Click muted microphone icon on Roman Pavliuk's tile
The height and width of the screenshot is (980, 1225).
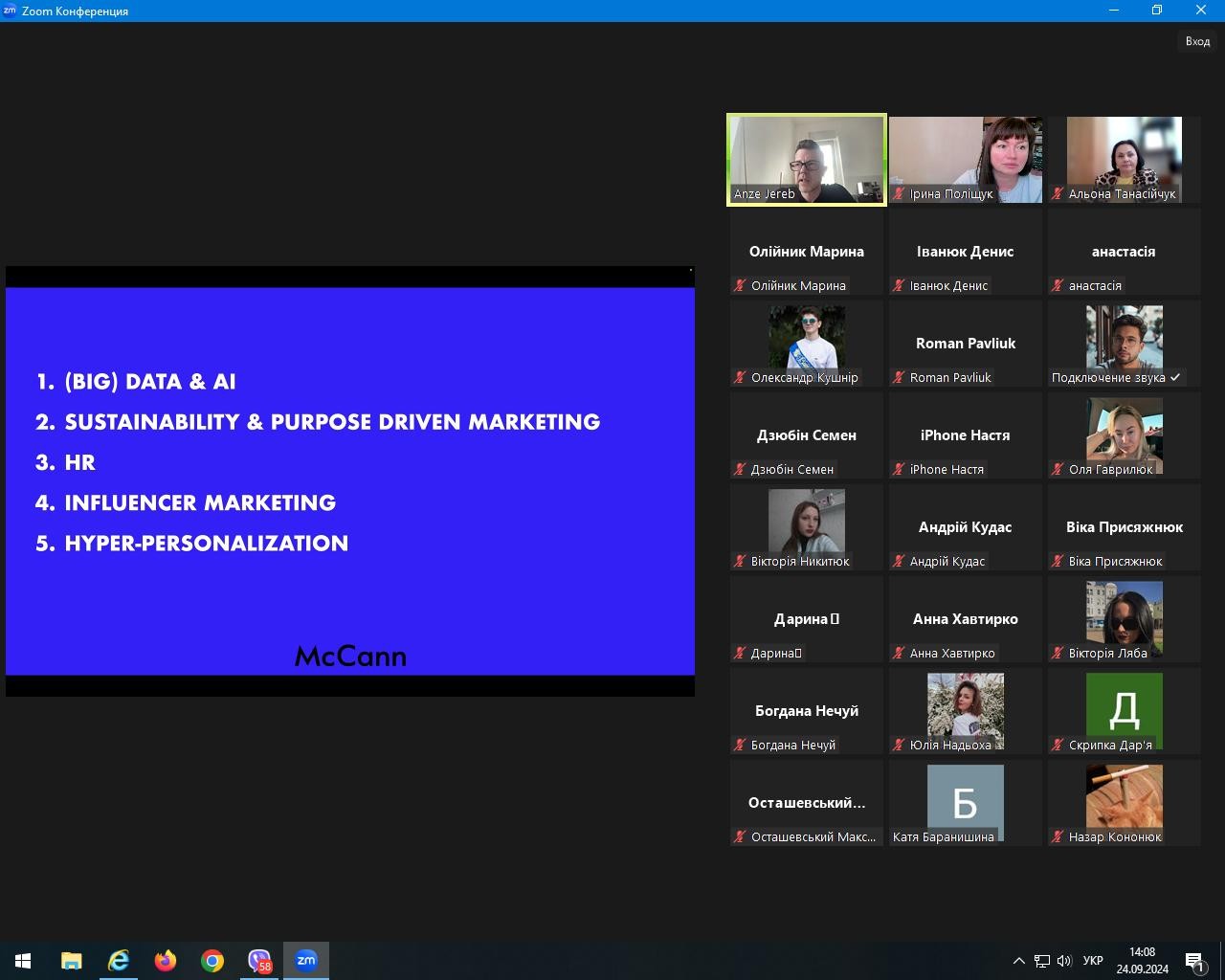[899, 378]
